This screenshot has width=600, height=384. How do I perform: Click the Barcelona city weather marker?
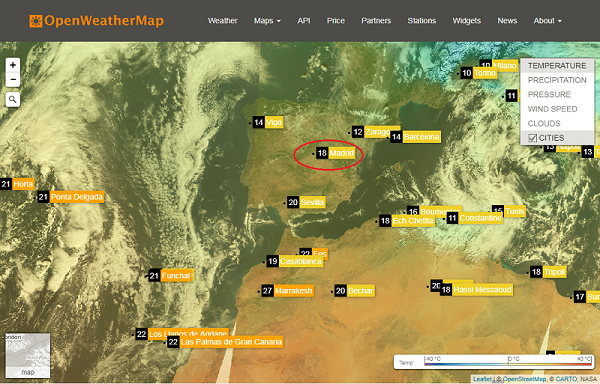416,137
